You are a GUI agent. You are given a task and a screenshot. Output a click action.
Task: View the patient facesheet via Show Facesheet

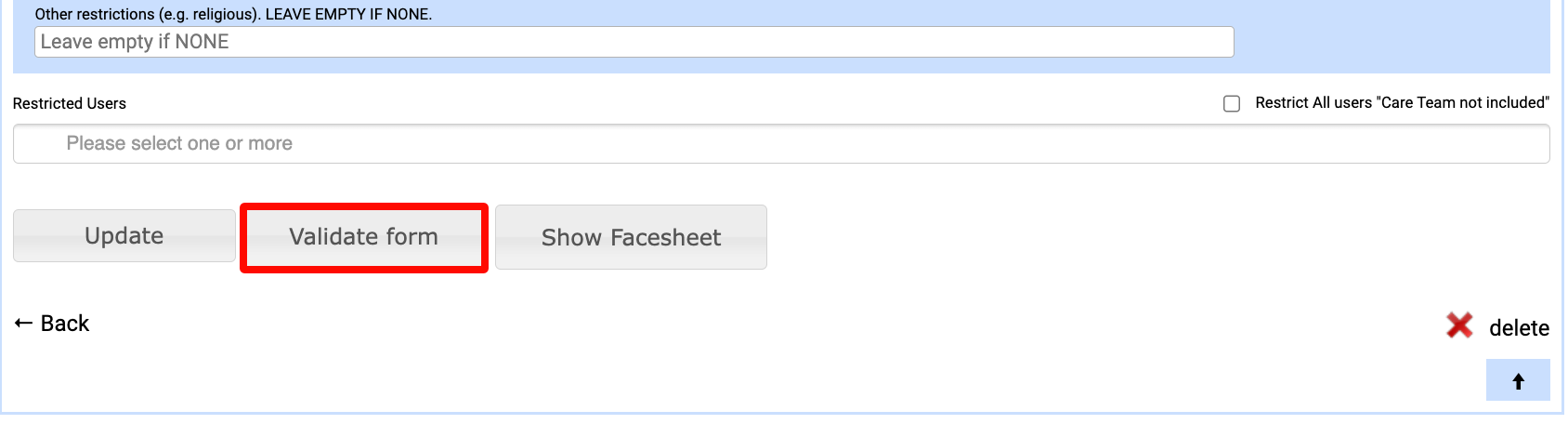click(631, 237)
